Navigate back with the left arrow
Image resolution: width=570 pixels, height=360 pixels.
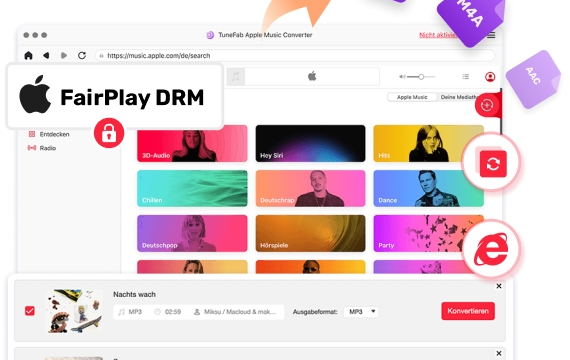click(x=46, y=56)
